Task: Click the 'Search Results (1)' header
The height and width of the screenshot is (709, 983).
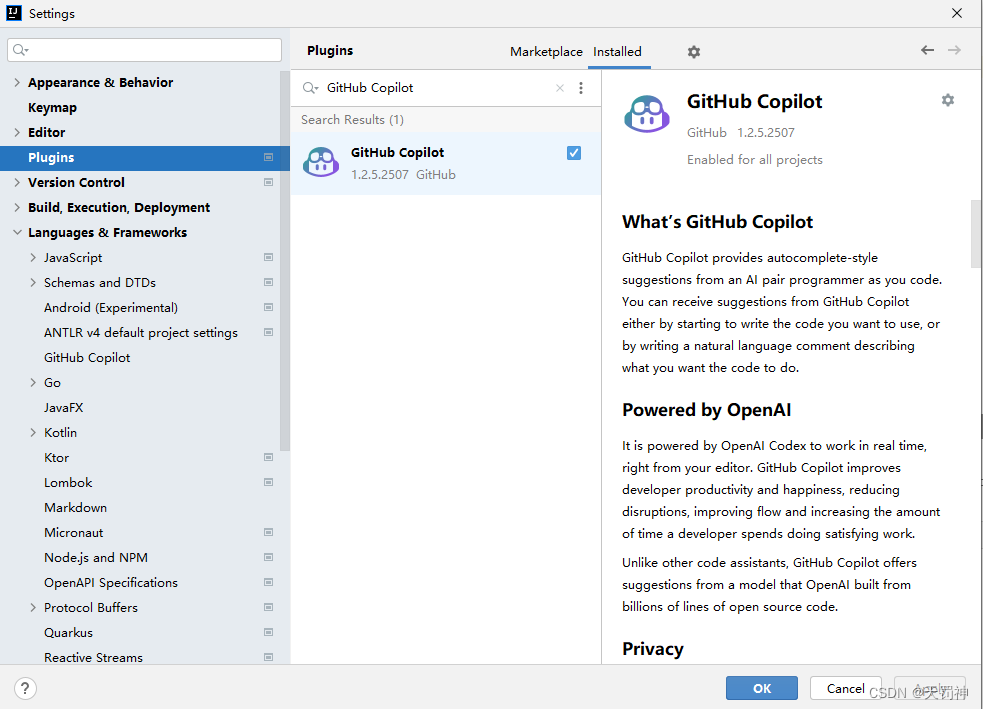Action: [x=352, y=119]
